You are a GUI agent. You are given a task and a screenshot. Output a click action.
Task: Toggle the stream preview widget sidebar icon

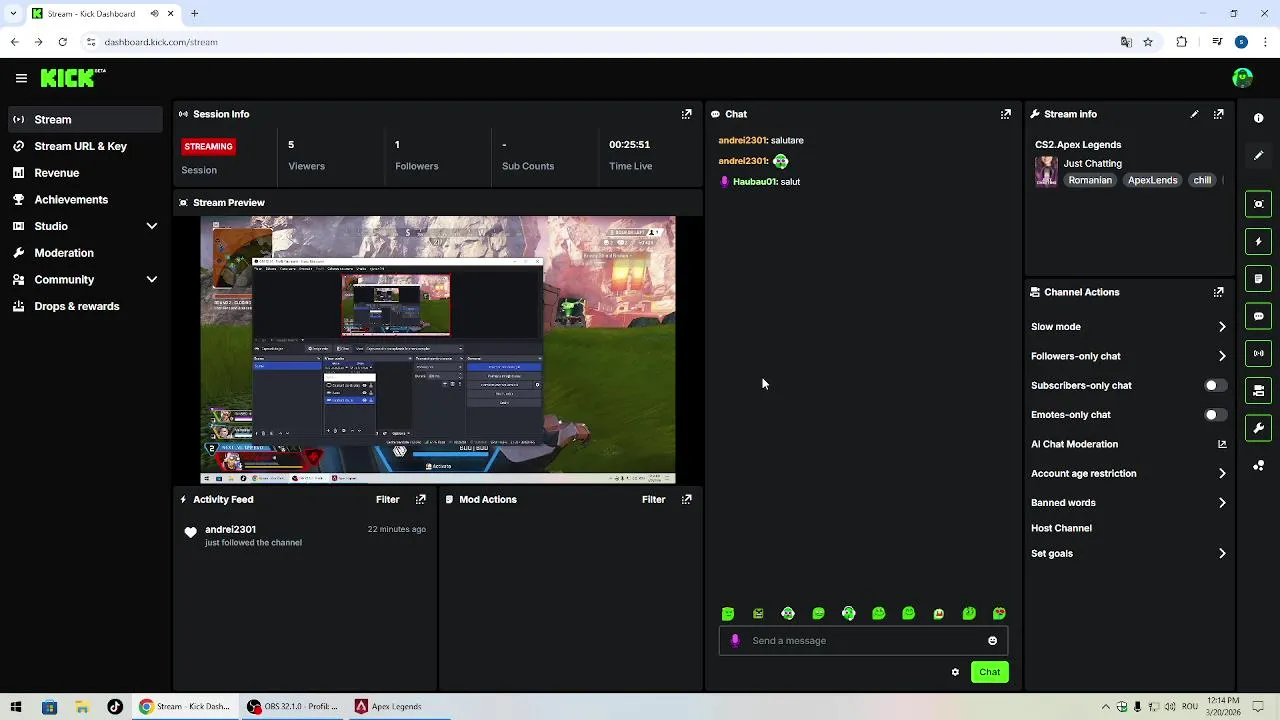(1258, 204)
